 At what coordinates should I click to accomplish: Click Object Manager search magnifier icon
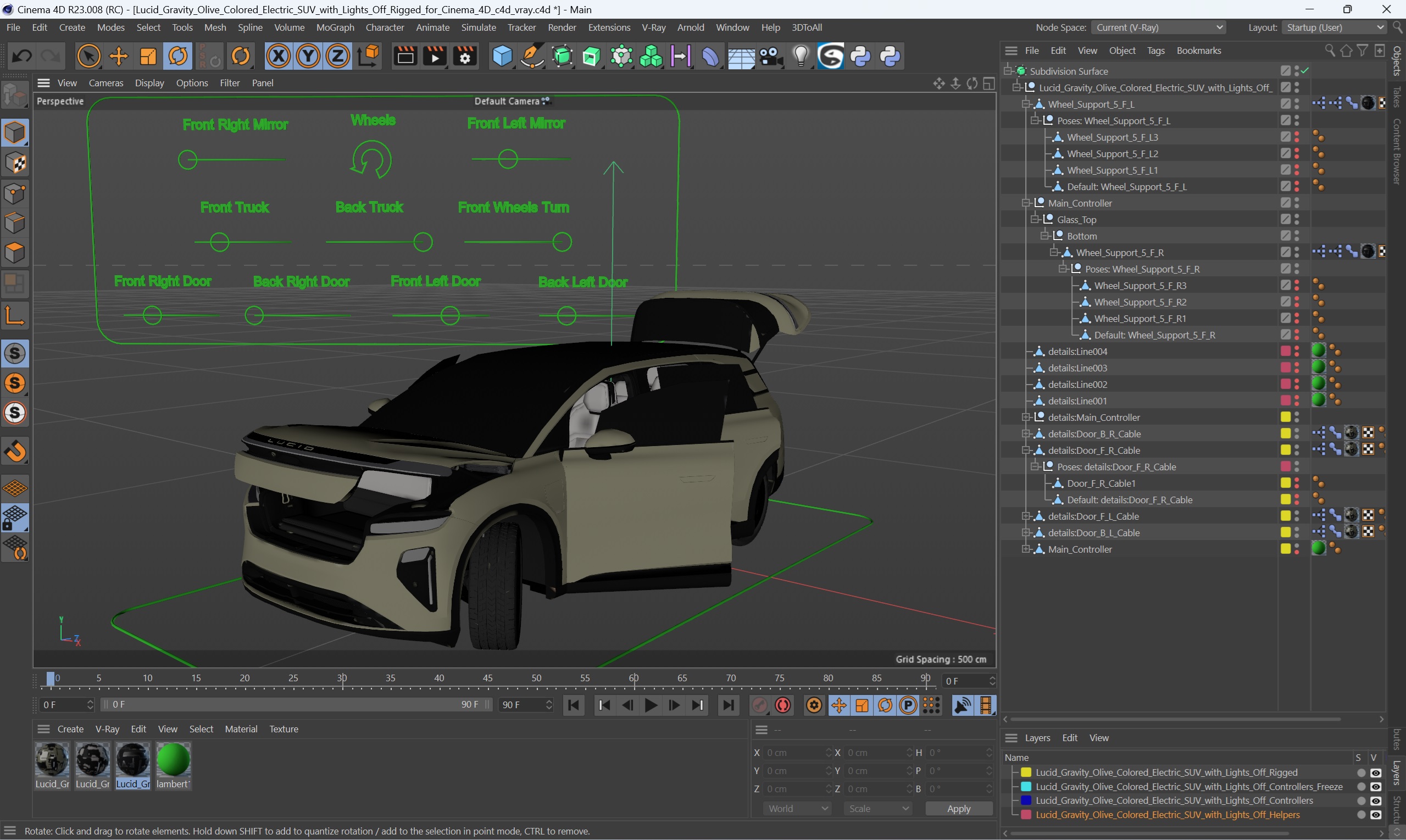tap(1330, 51)
